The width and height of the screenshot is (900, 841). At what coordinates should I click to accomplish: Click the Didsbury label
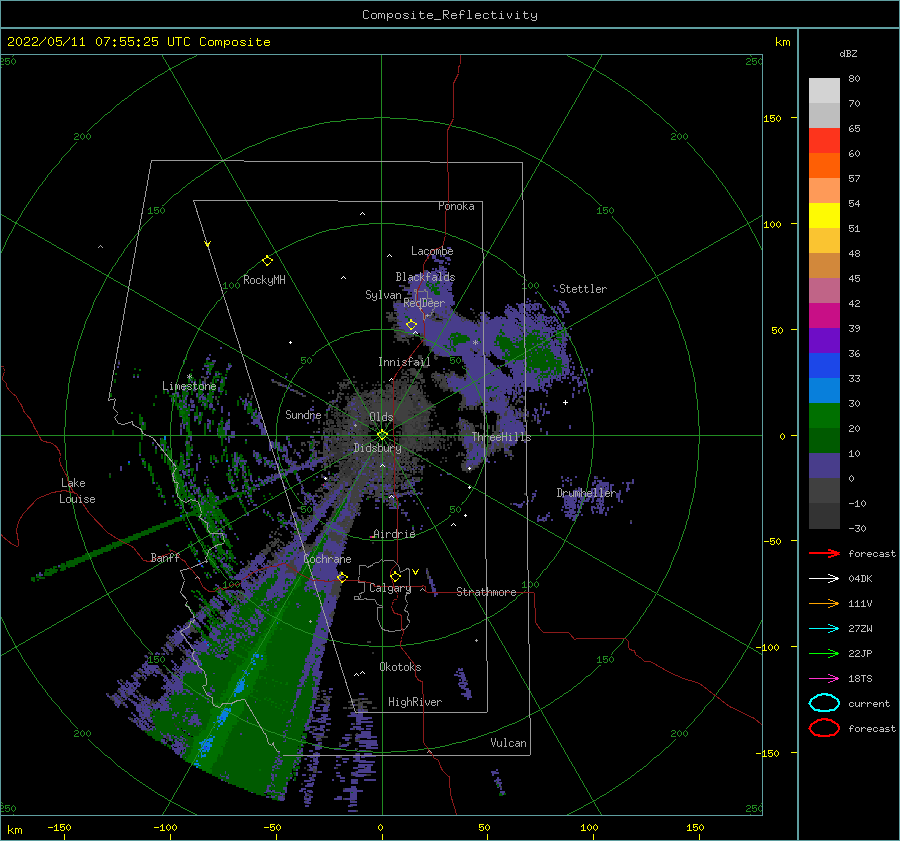click(377, 448)
